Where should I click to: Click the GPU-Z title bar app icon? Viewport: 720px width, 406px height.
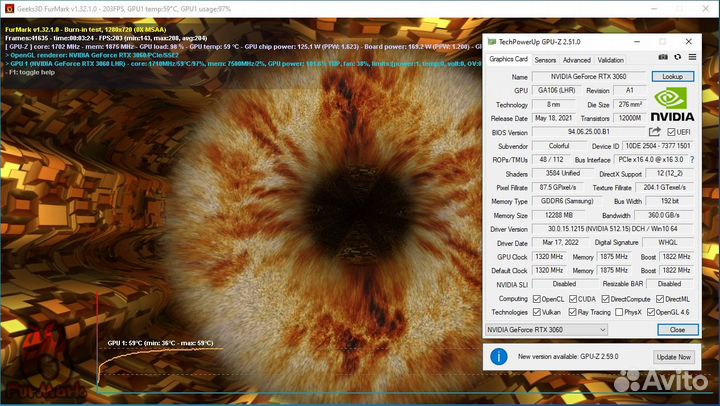click(x=492, y=42)
